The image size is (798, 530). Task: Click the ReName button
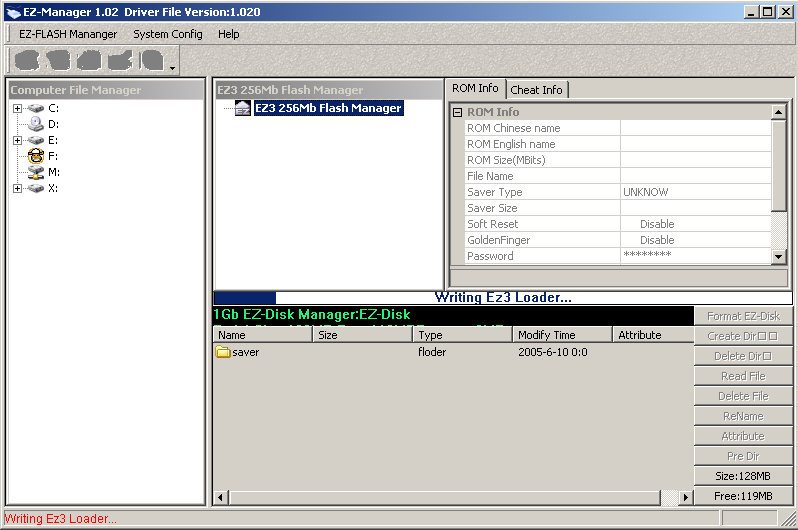pos(743,416)
